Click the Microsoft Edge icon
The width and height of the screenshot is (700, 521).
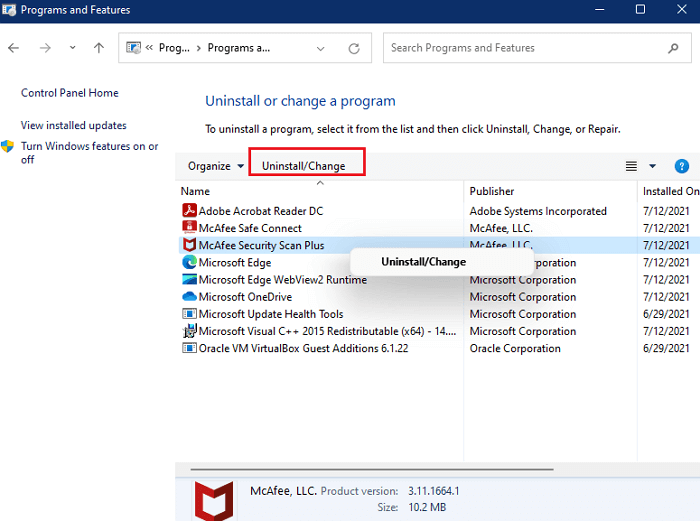click(189, 262)
